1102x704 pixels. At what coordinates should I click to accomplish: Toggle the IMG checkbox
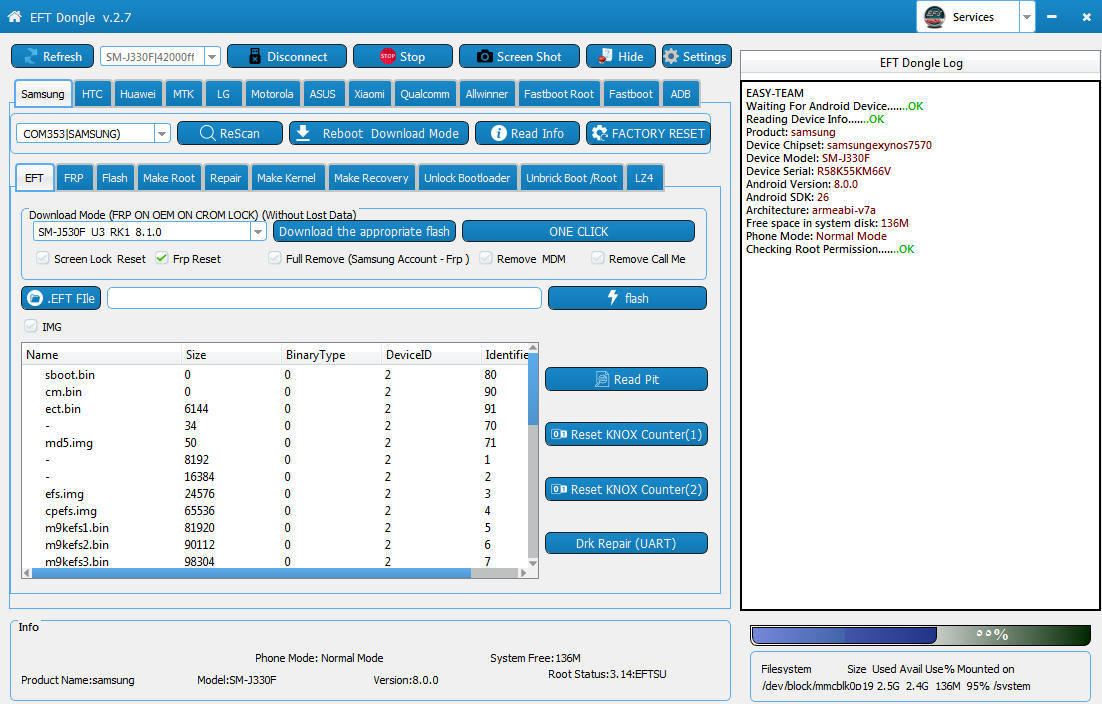pos(31,326)
